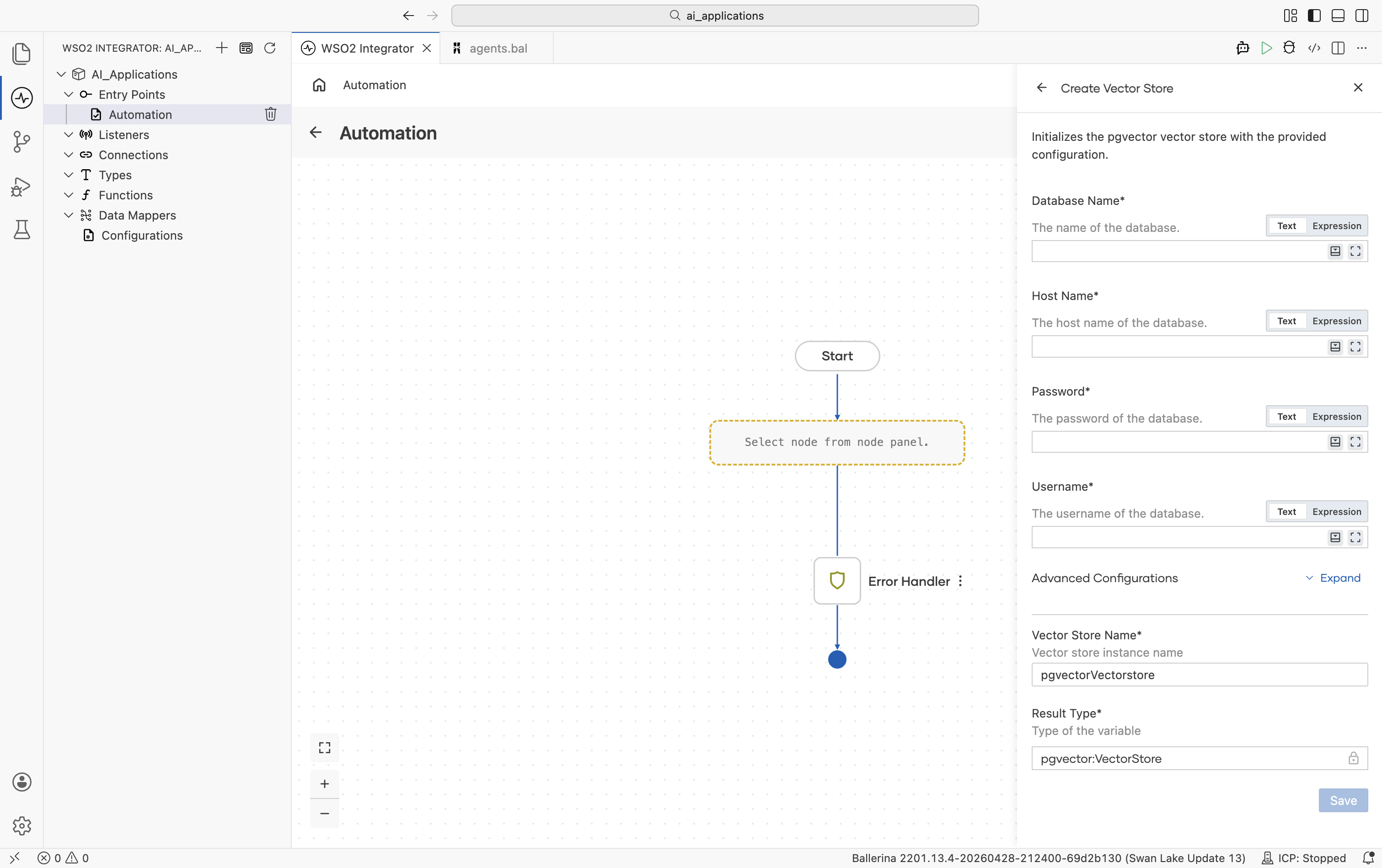
Task: Open the WSO2 Integrator activity bar icon
Action: coord(21,97)
